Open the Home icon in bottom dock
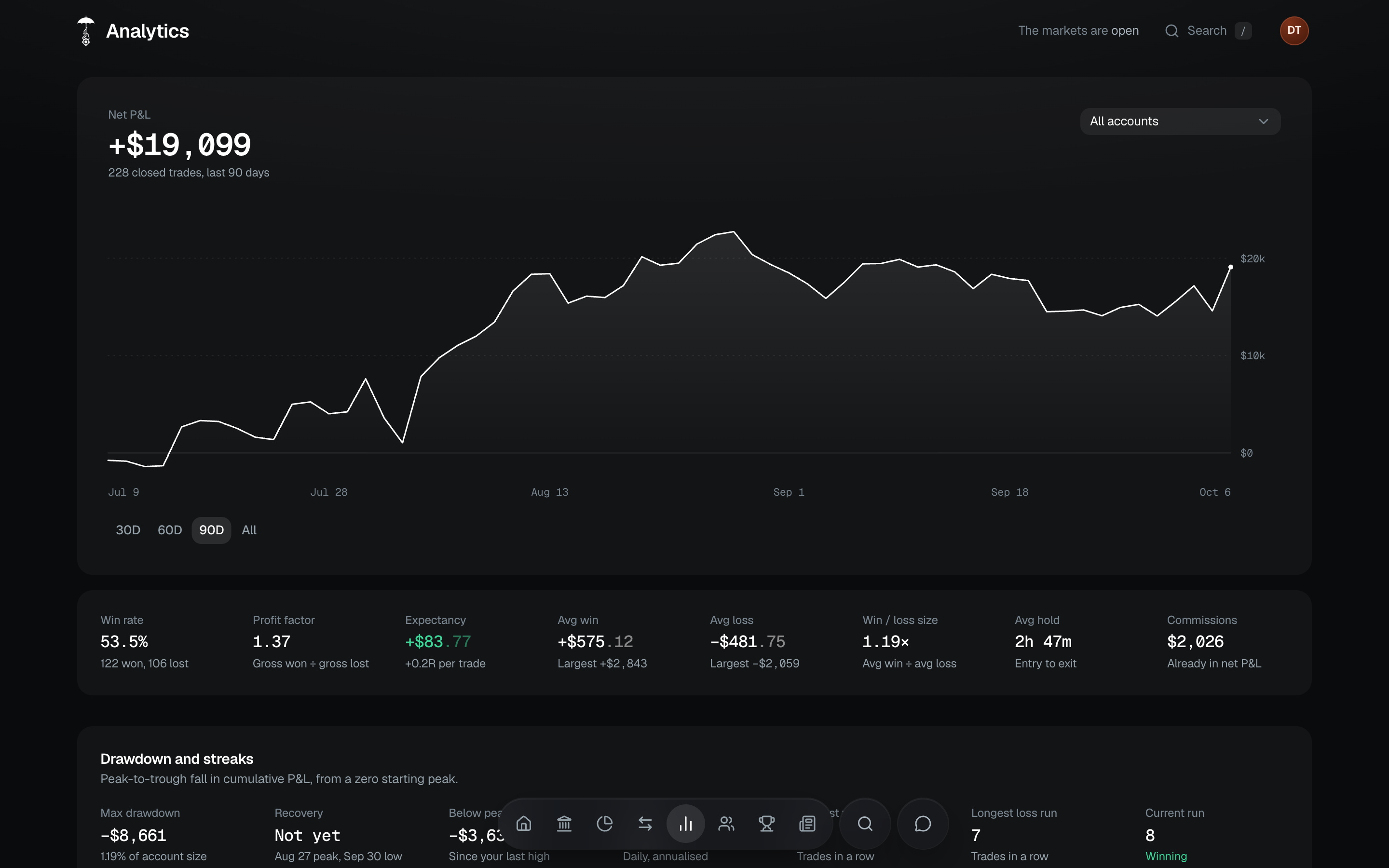Viewport: 1389px width, 868px height. pyautogui.click(x=523, y=824)
